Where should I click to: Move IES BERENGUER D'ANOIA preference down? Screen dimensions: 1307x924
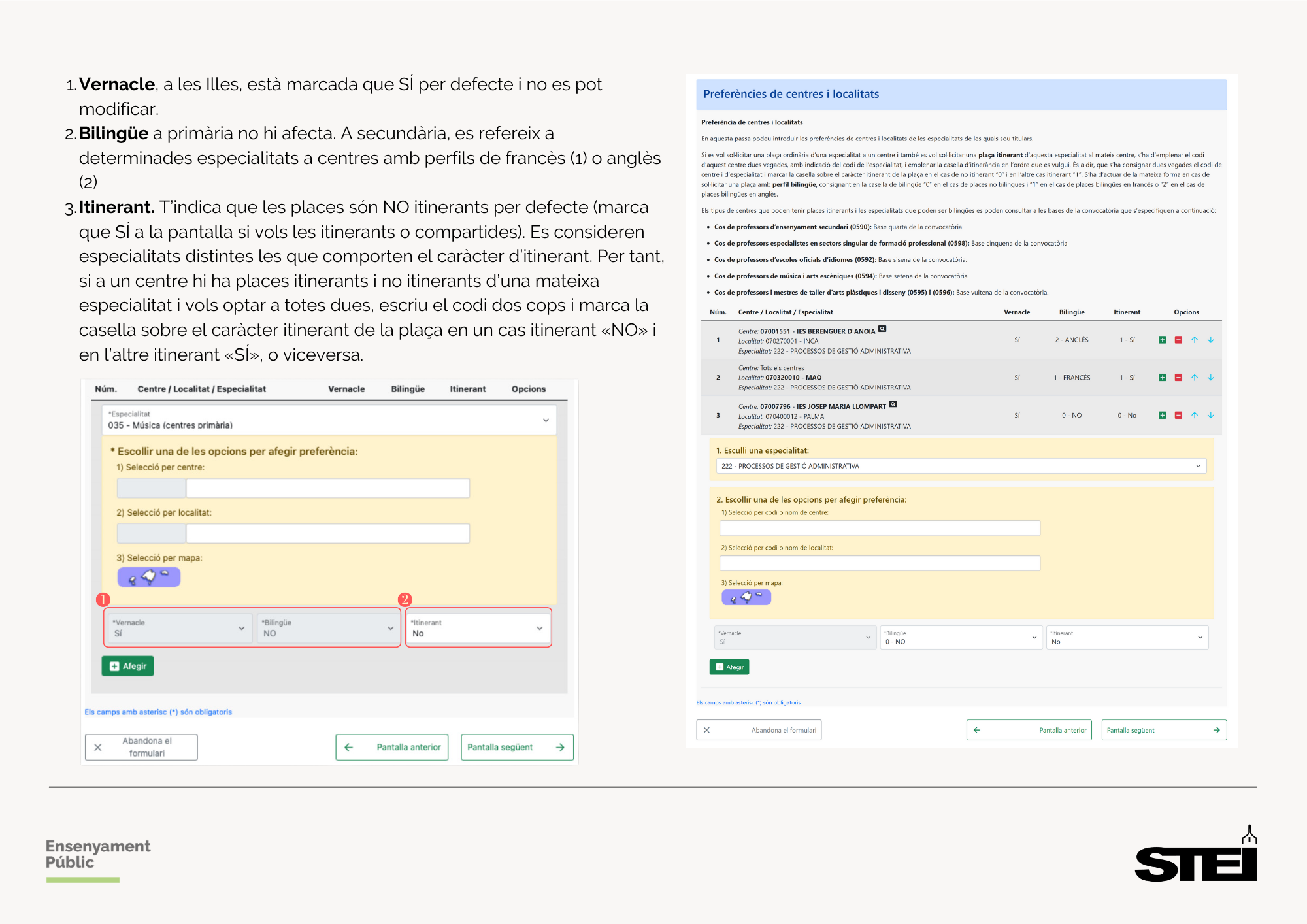pos(1210,340)
